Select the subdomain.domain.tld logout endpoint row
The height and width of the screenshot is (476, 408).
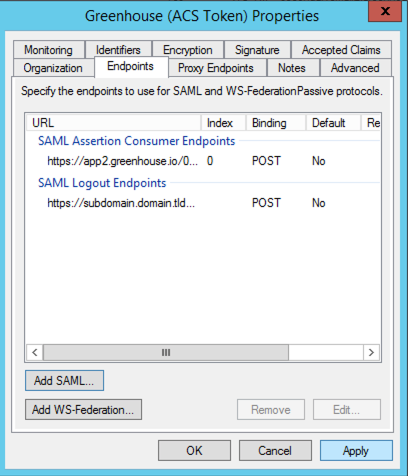coord(203,203)
